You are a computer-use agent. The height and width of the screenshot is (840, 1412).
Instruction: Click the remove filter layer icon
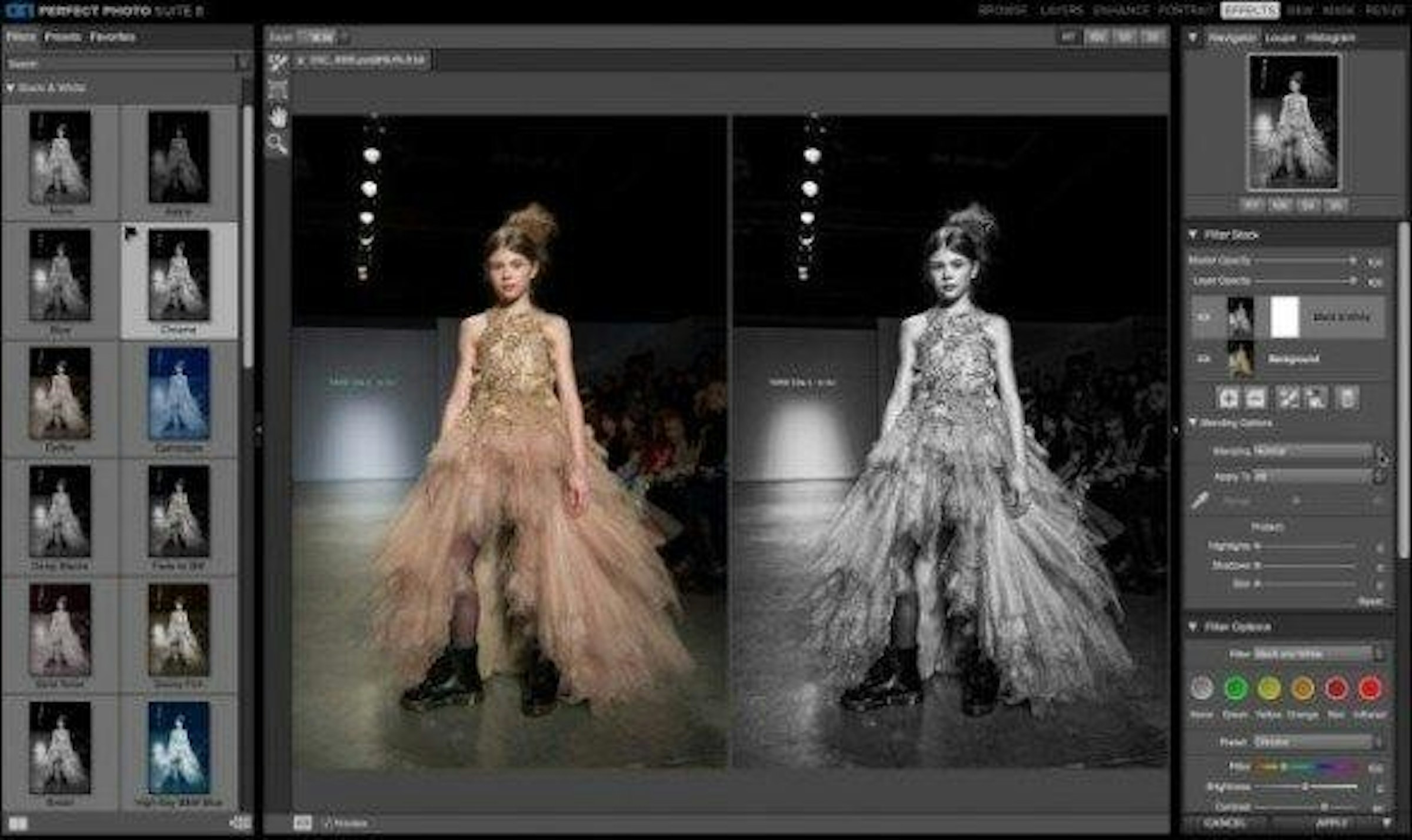pos(1256,398)
